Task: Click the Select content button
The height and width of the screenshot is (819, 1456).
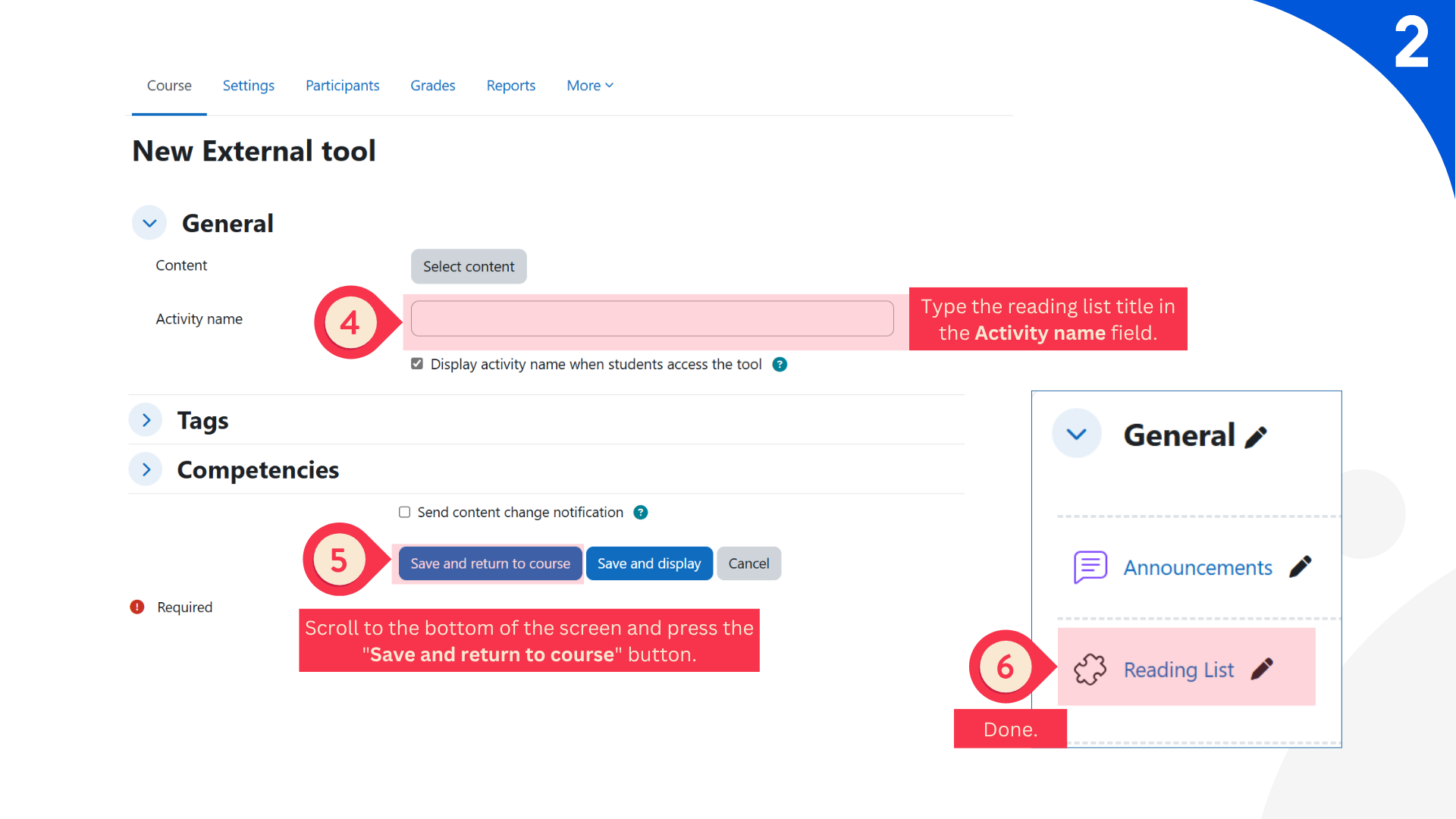Action: pos(469,267)
